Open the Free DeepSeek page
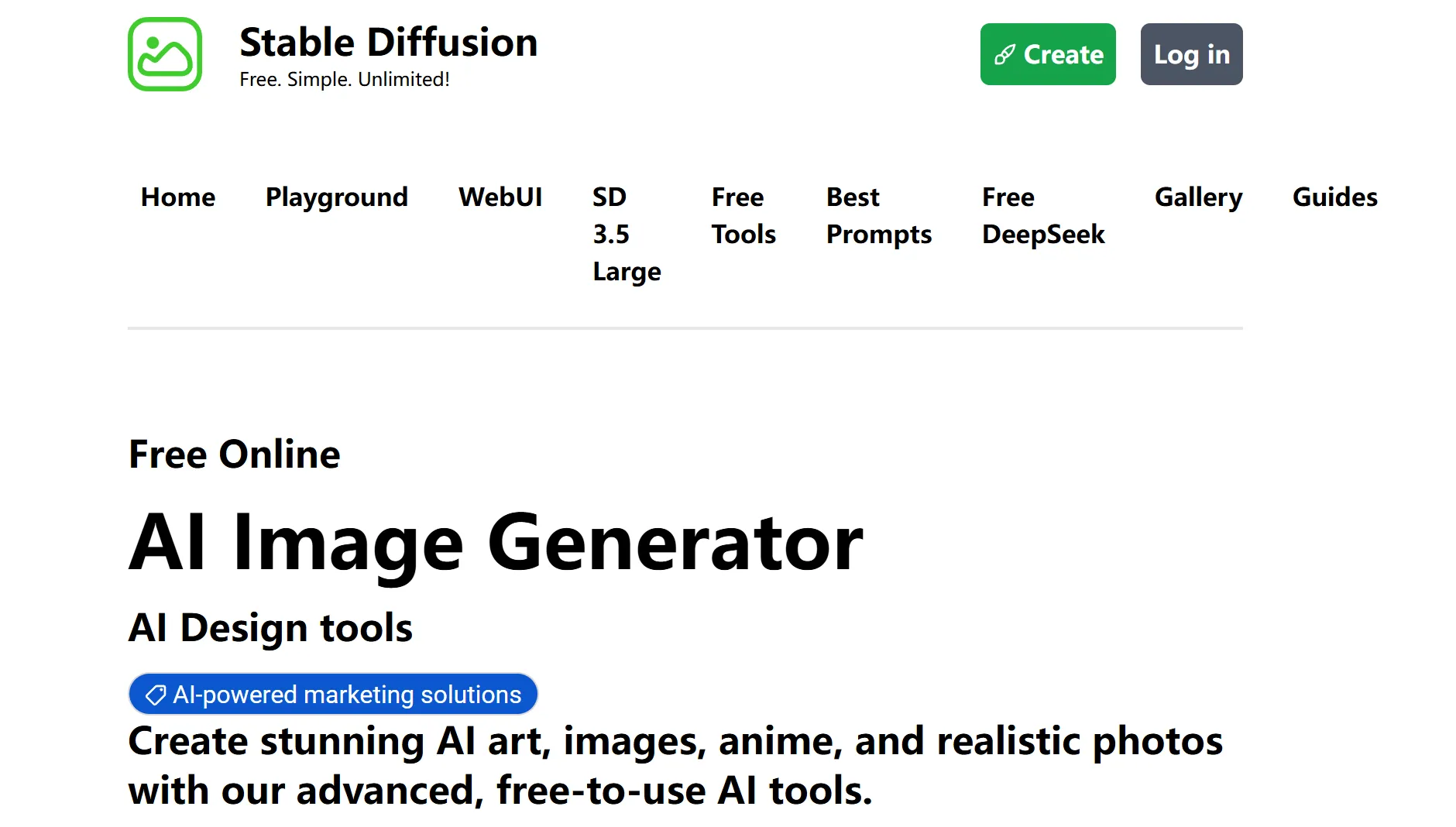 (x=1043, y=215)
